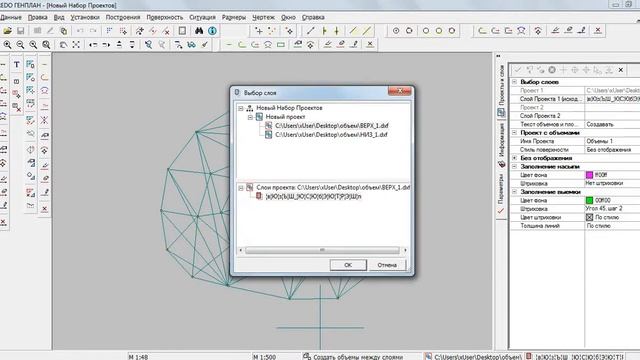Image resolution: width=640 pixels, height=360 pixels.
Task: Click the pan up arrow icon
Action: pyautogui.click(x=119, y=44)
